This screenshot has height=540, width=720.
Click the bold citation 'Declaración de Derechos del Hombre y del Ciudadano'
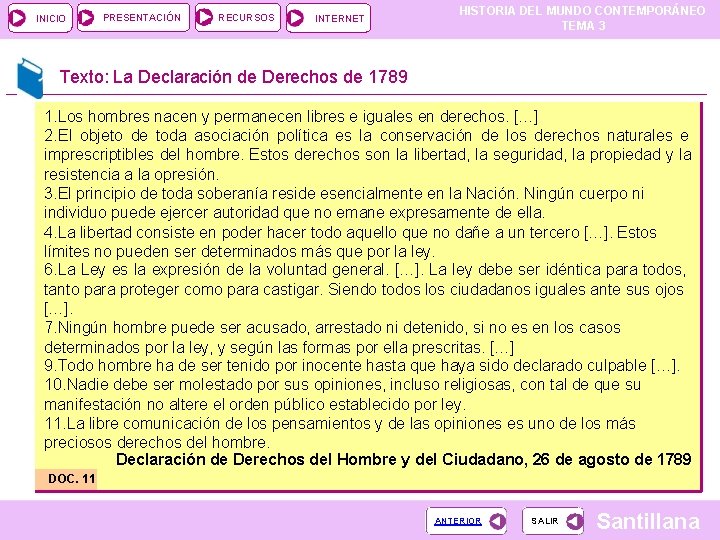[404, 460]
